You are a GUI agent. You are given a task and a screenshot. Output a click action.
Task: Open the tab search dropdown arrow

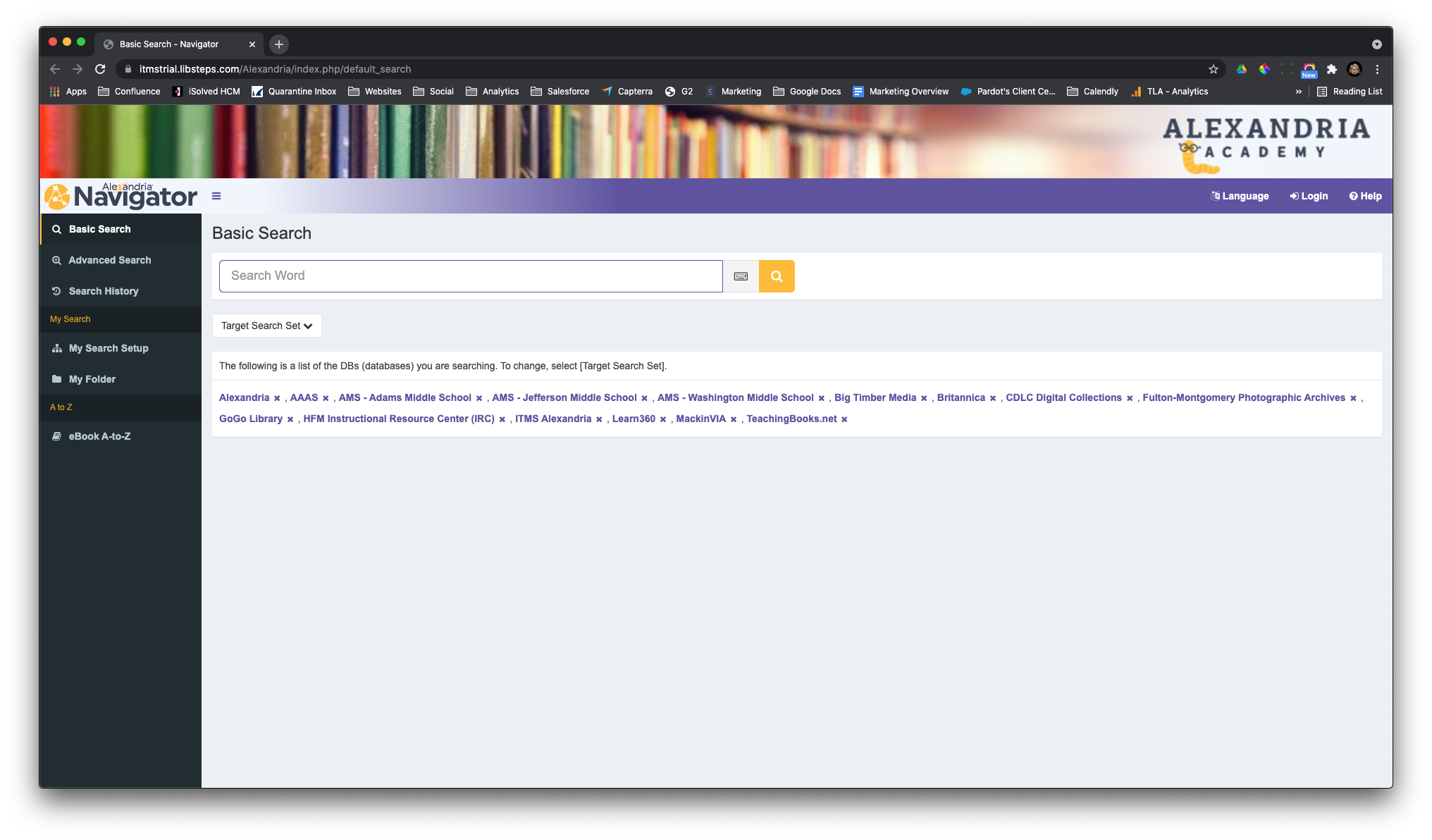click(1376, 44)
